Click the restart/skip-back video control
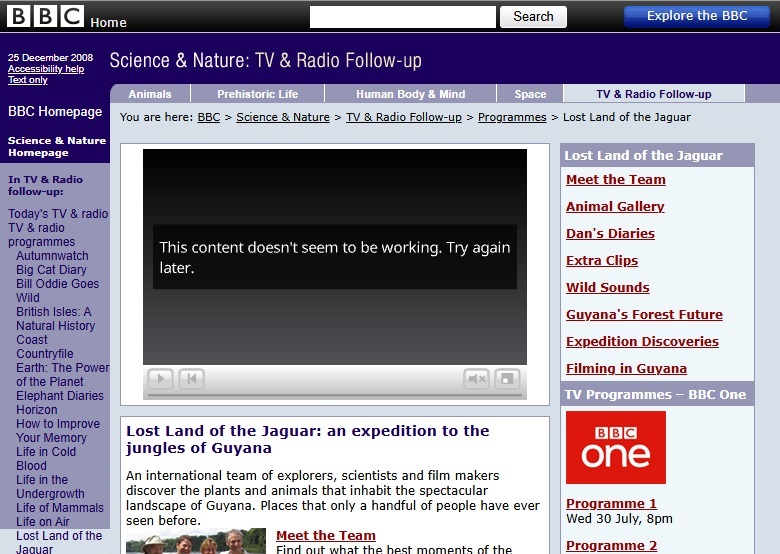780x554 pixels. (192, 379)
